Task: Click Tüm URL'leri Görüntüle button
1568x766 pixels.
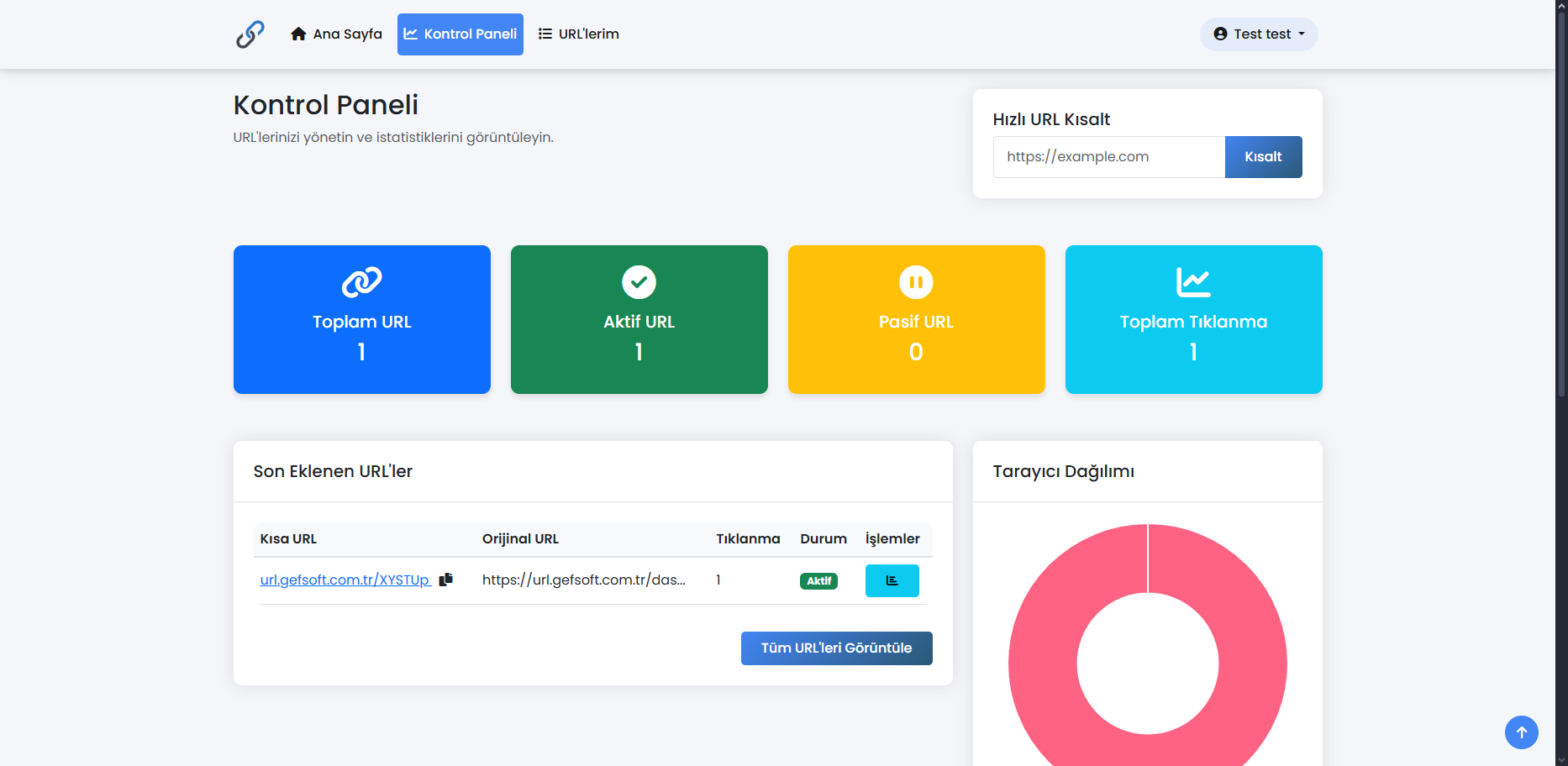Action: point(837,648)
